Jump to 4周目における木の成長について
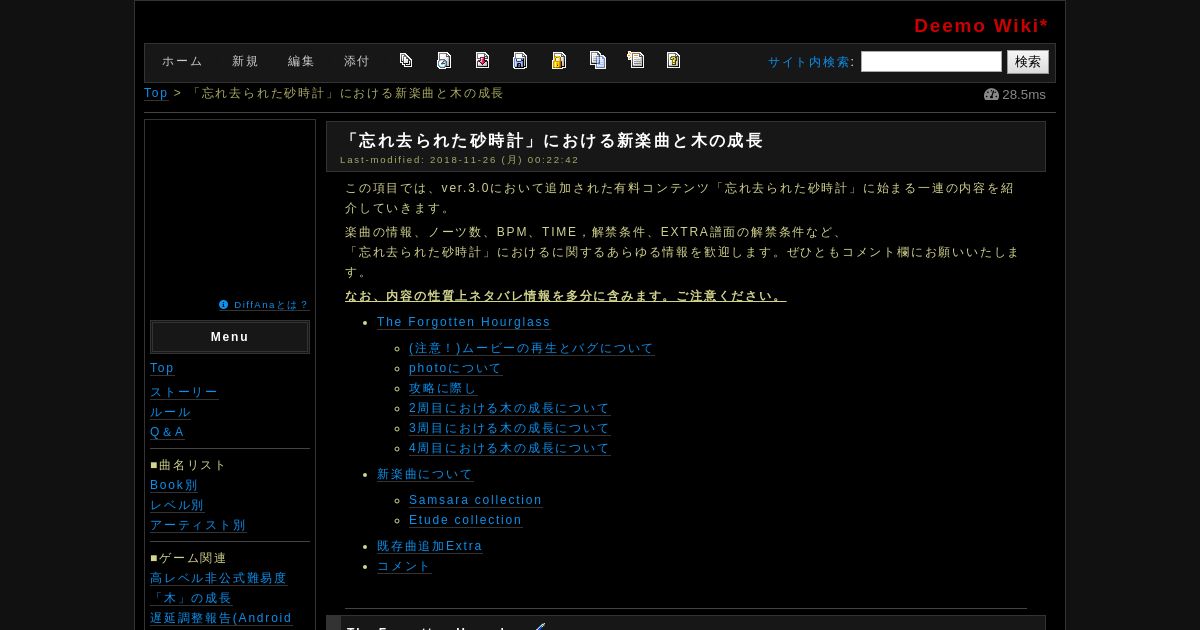 tap(509, 448)
